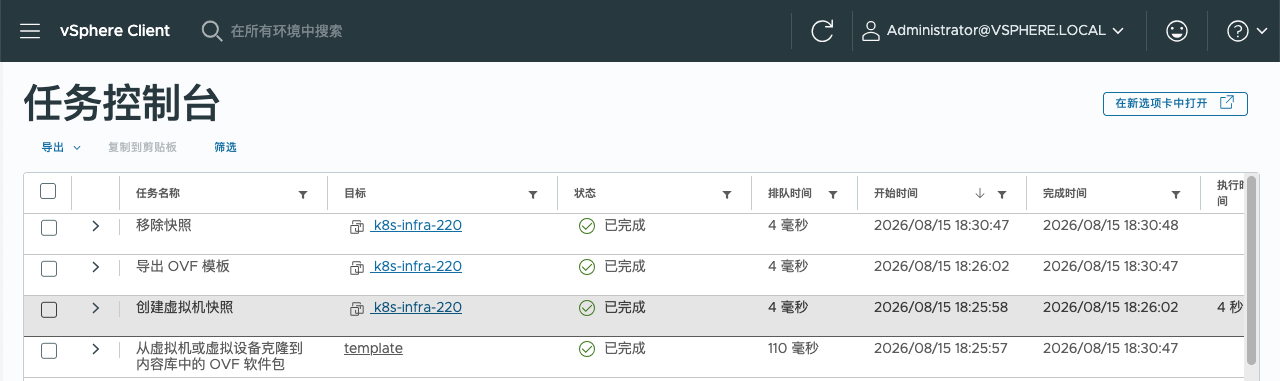Click completed status icon in 导出 OVF 模板 row
The width and height of the screenshot is (1280, 381).
(587, 267)
